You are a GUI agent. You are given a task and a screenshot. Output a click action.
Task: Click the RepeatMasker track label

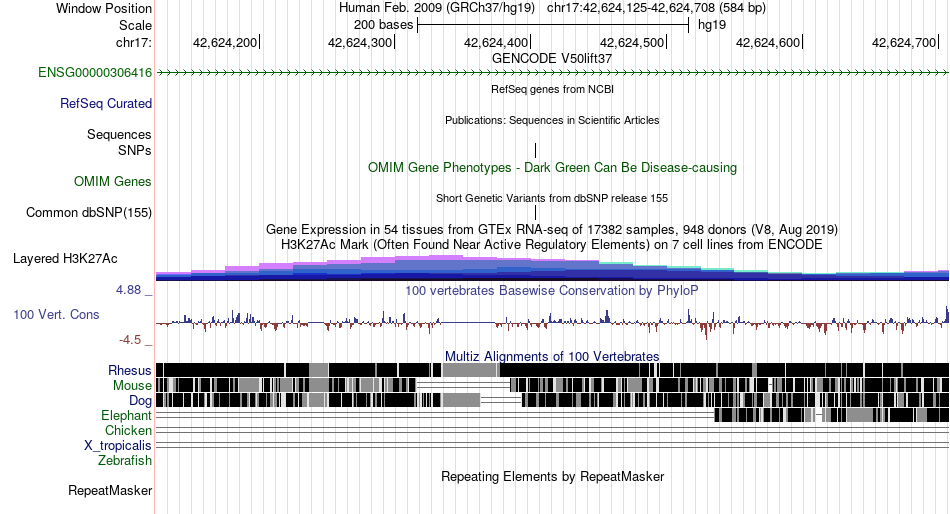tap(110, 491)
